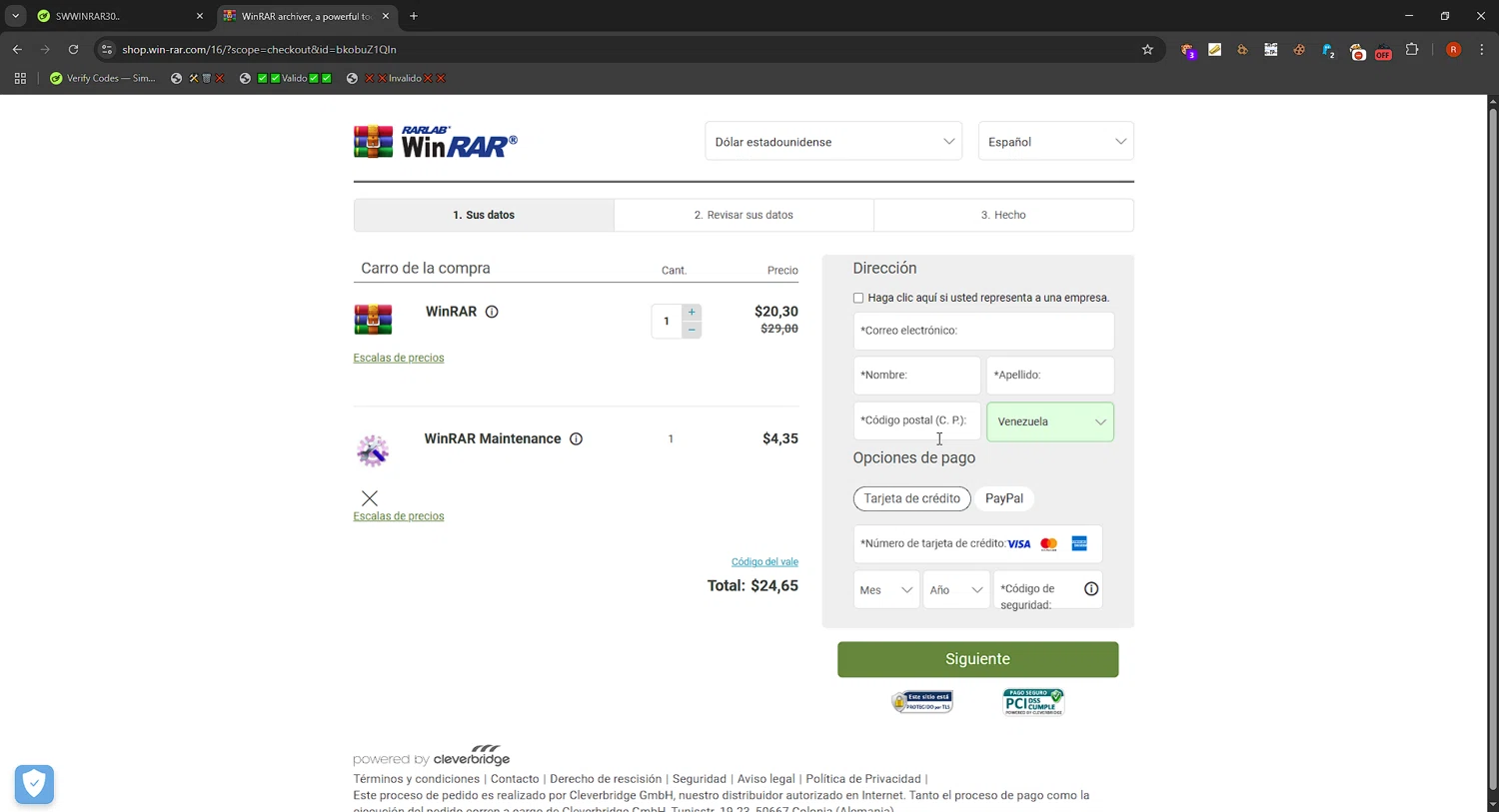This screenshot has height=812, width=1499.
Task: Expand the Año expiry dropdown
Action: pyautogui.click(x=956, y=590)
